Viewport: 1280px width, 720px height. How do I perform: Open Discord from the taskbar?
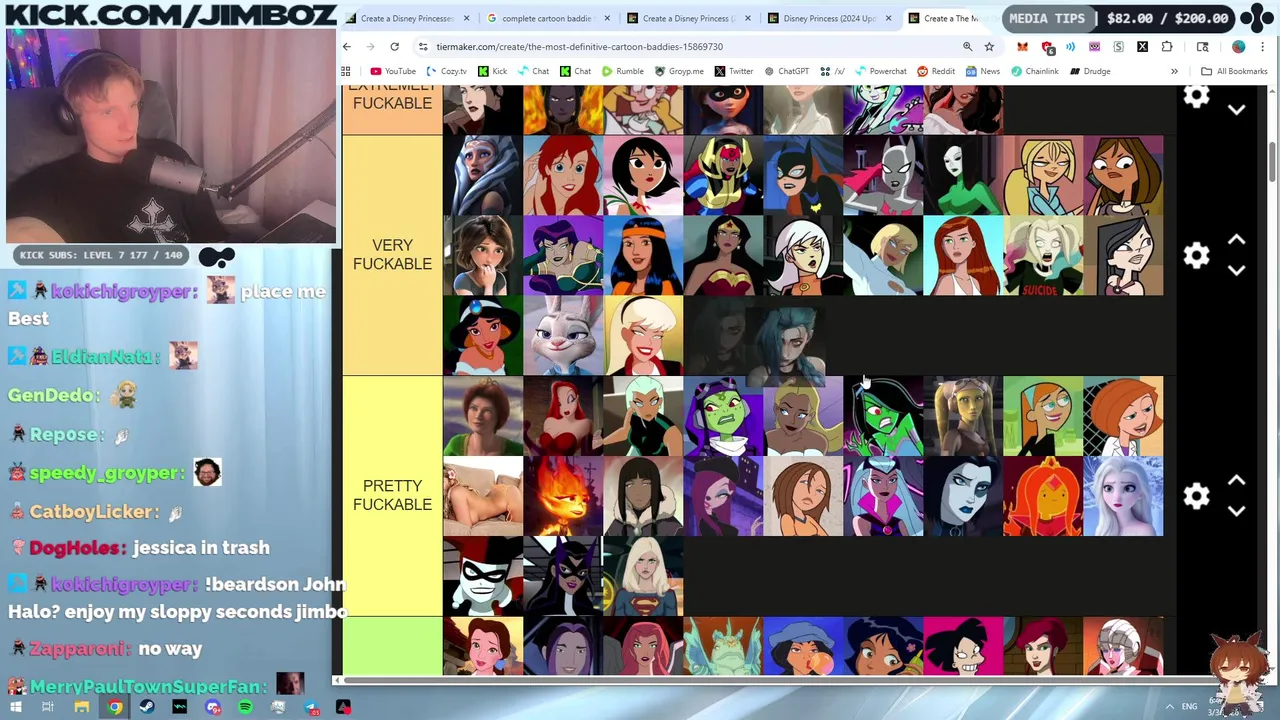click(x=213, y=707)
